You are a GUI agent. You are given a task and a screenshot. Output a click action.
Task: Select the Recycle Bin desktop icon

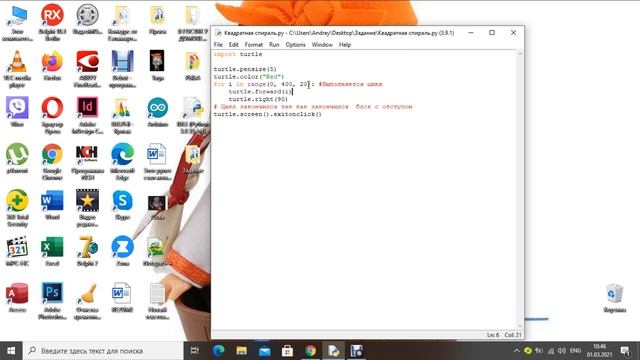(x=615, y=298)
